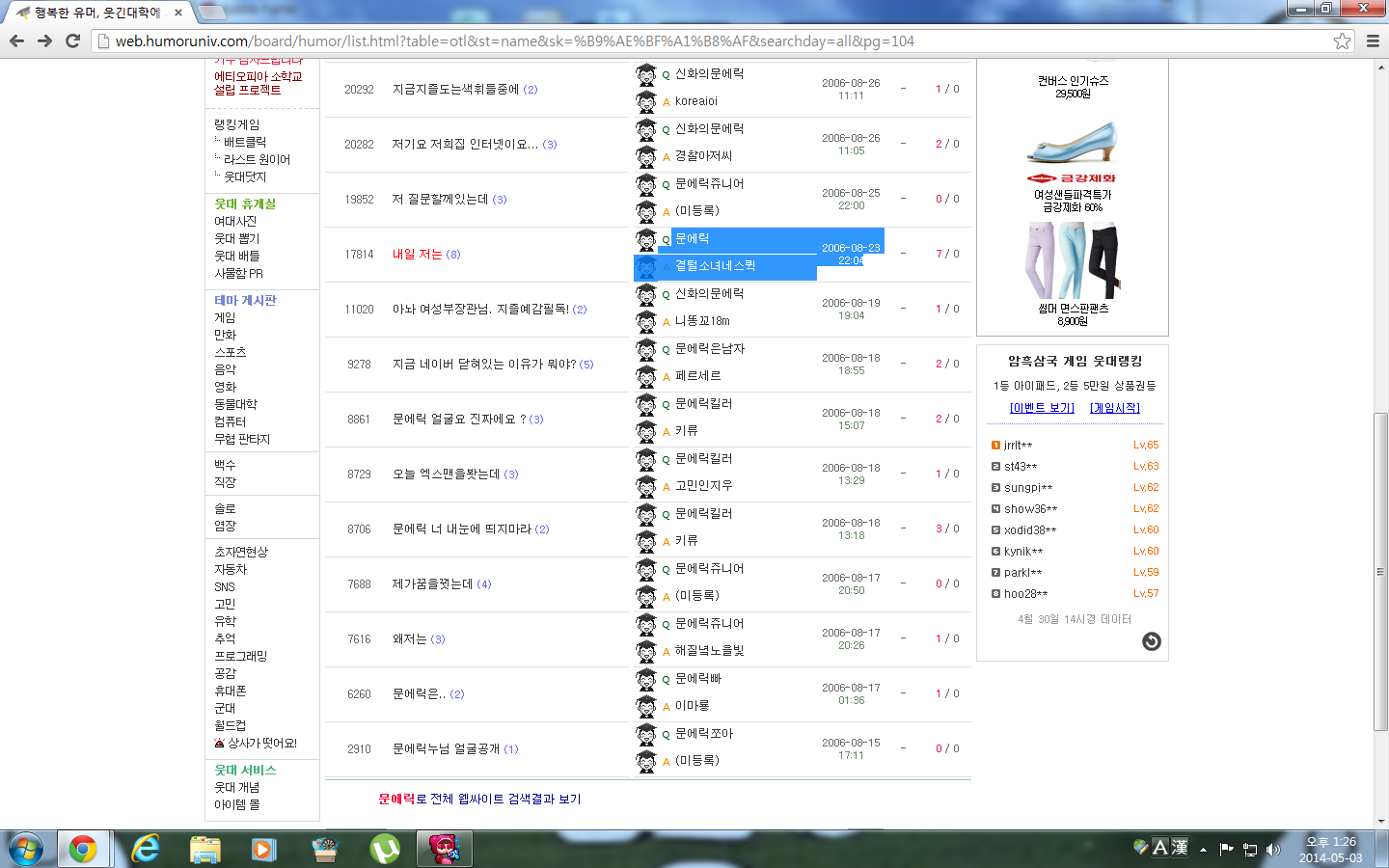Click the browser forward arrow
Viewport: 1389px width, 868px height.
[44, 41]
